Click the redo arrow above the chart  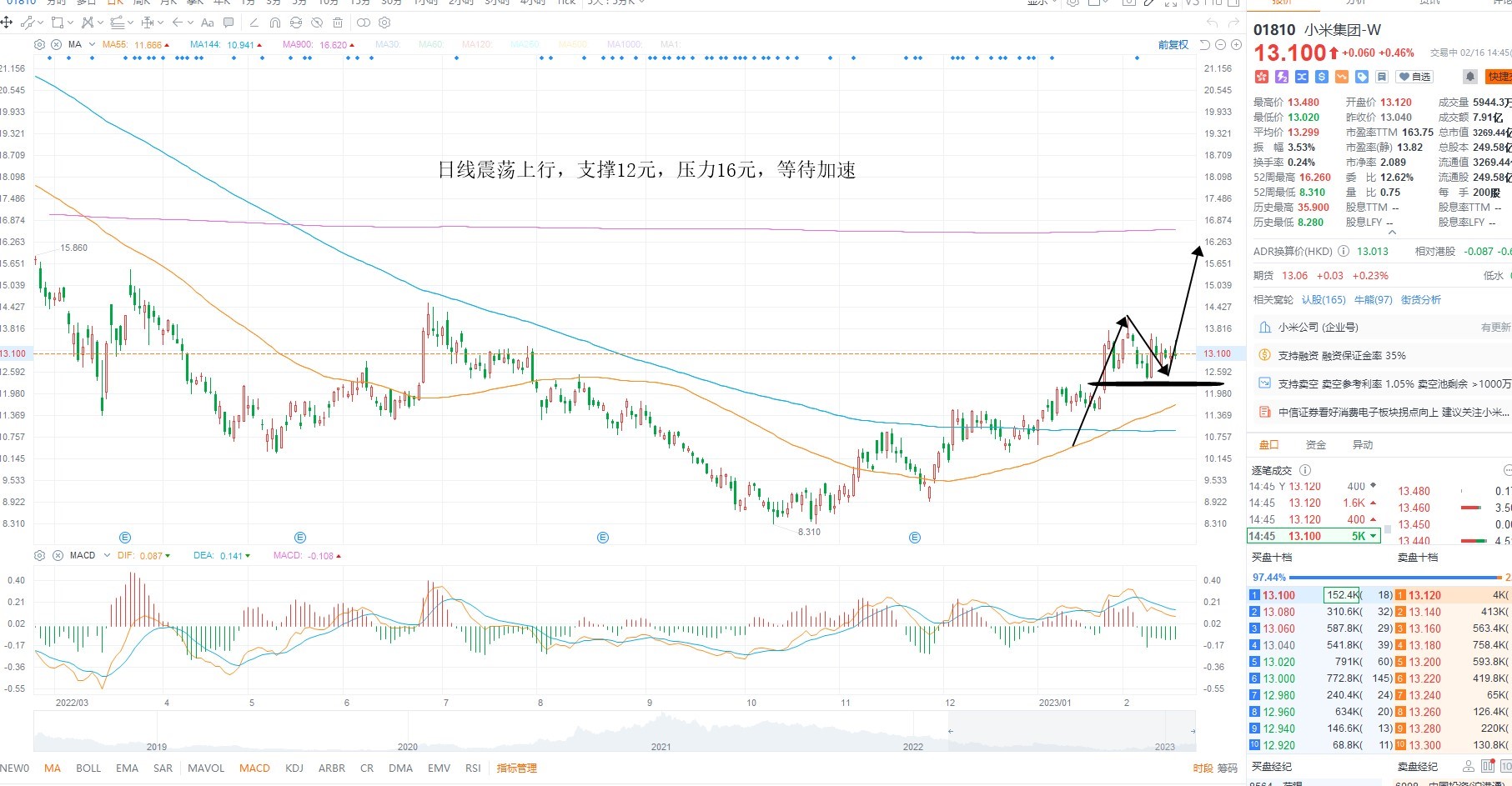click(1233, 23)
